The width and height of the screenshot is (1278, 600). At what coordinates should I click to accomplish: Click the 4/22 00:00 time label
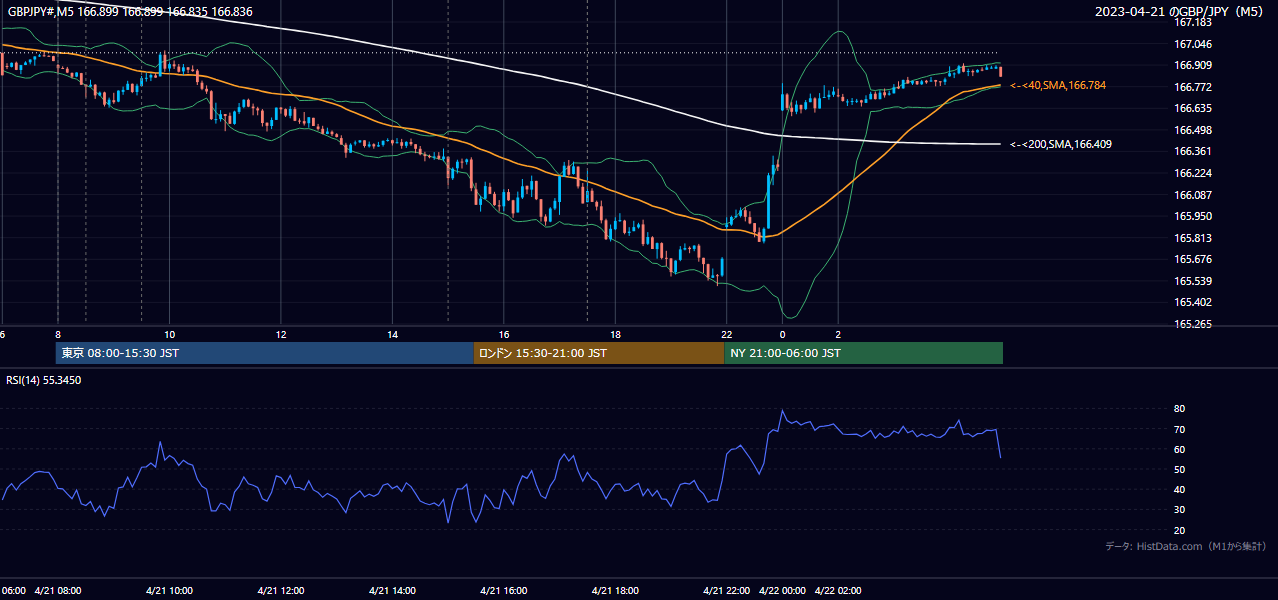point(783,591)
